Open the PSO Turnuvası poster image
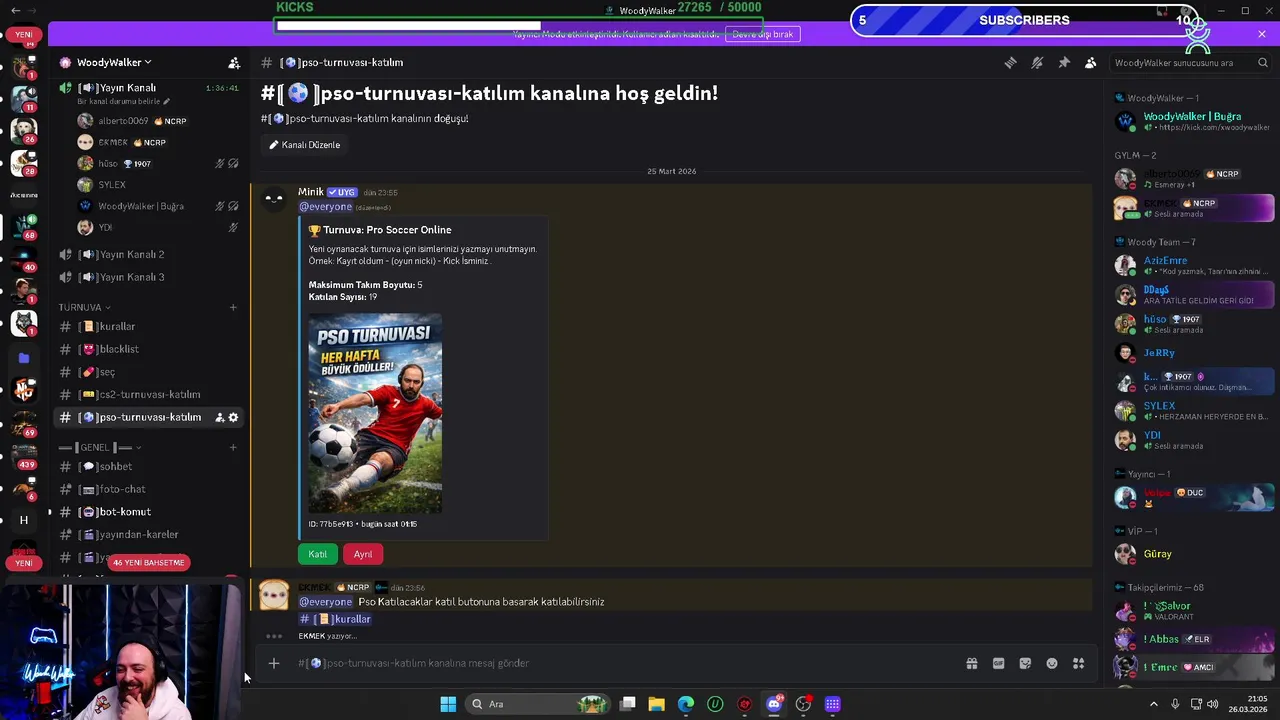This screenshot has width=1280, height=720. click(x=375, y=414)
